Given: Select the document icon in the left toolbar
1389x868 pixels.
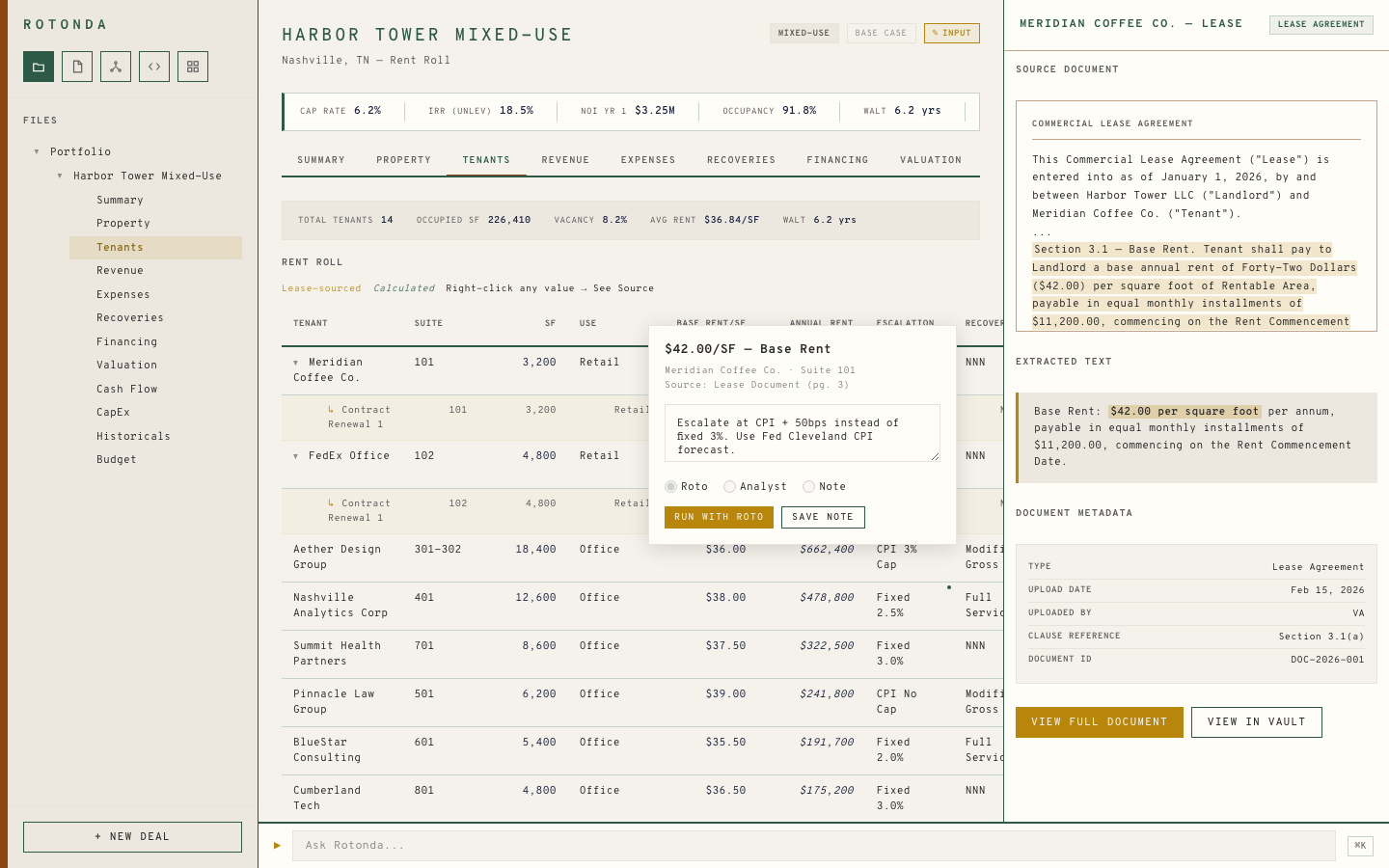Looking at the screenshot, I should [77, 66].
